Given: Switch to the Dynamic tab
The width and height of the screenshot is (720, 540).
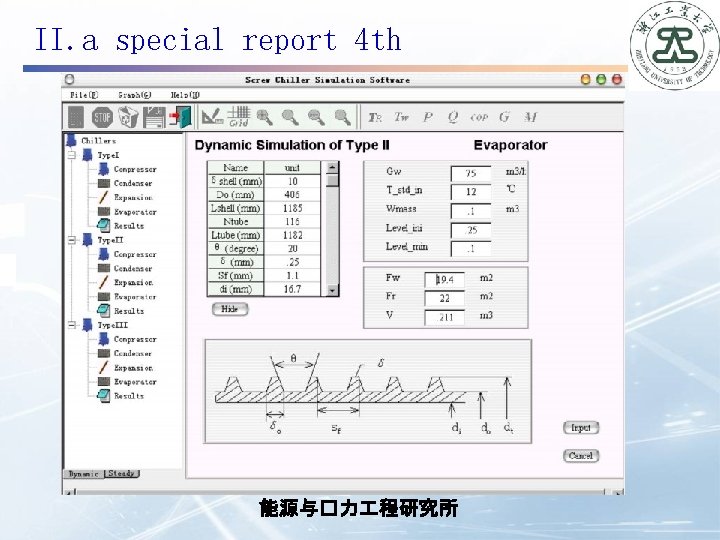Looking at the screenshot, I should tap(84, 473).
